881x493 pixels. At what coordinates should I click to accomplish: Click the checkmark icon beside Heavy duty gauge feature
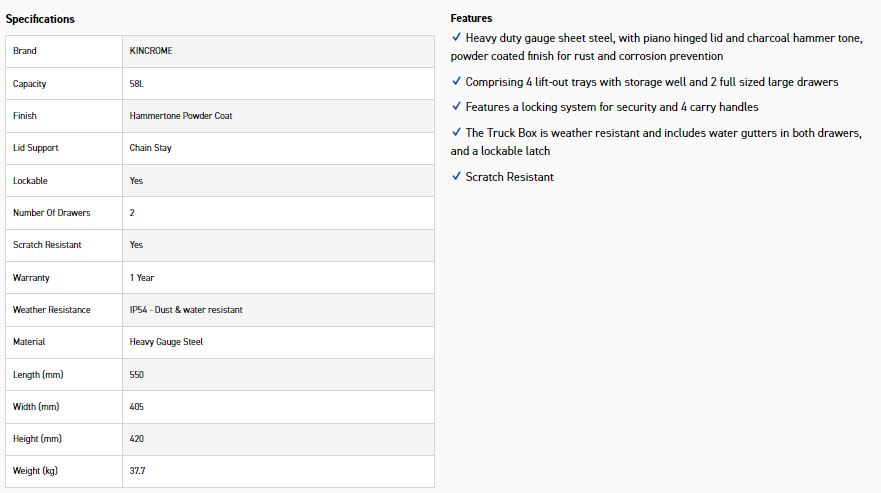(456, 37)
